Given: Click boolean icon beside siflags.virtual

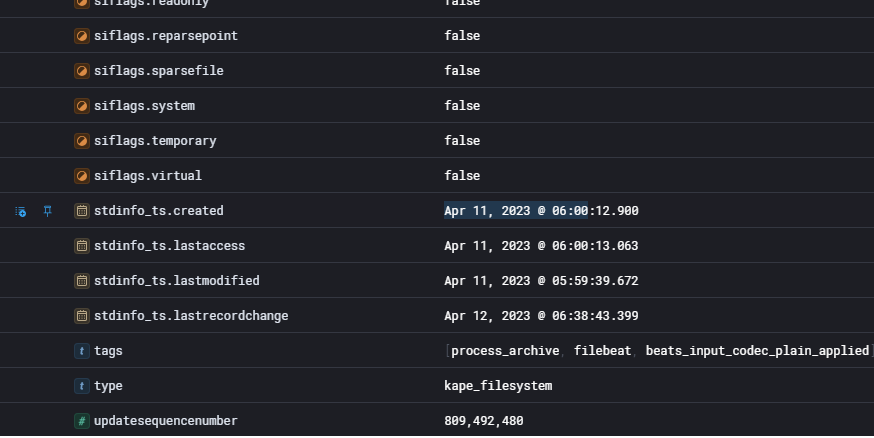Looking at the screenshot, I should point(82,176).
